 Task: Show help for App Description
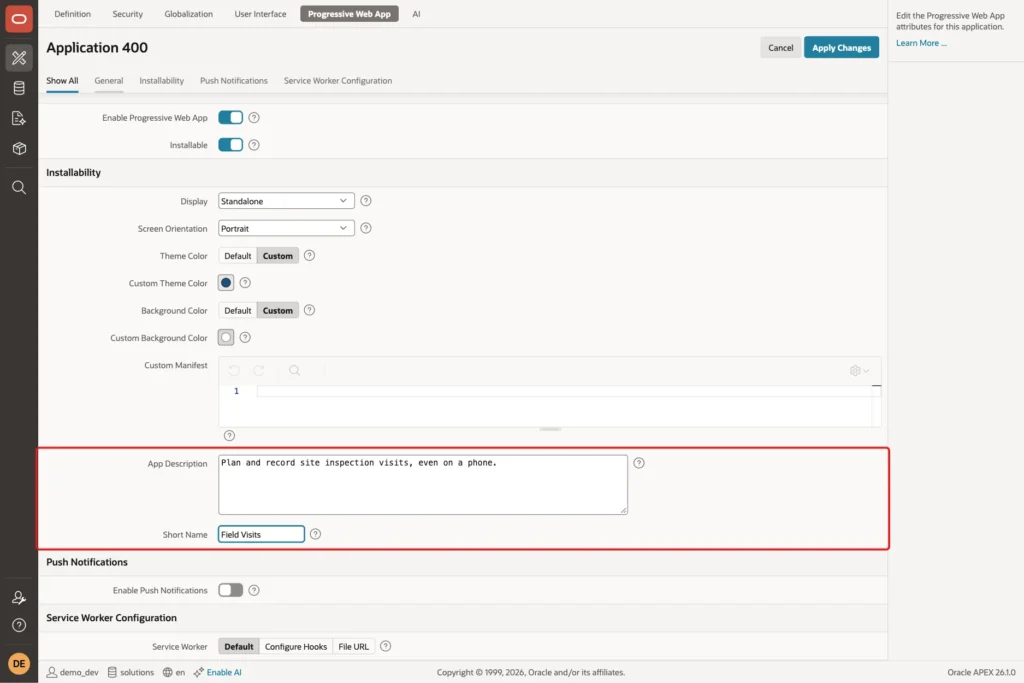(x=639, y=463)
